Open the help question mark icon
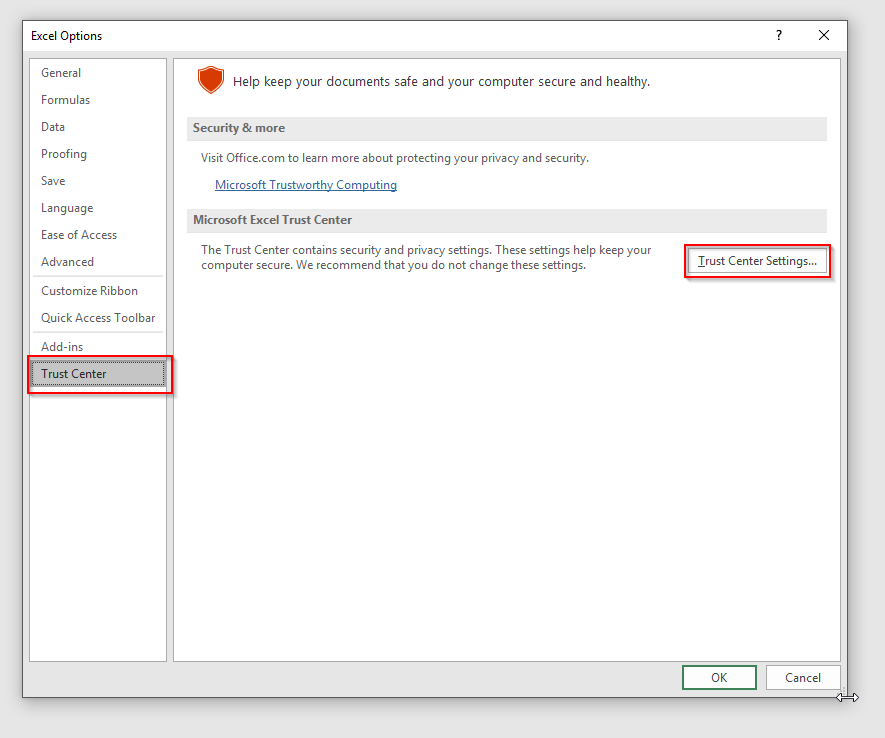This screenshot has width=885, height=738. click(779, 36)
